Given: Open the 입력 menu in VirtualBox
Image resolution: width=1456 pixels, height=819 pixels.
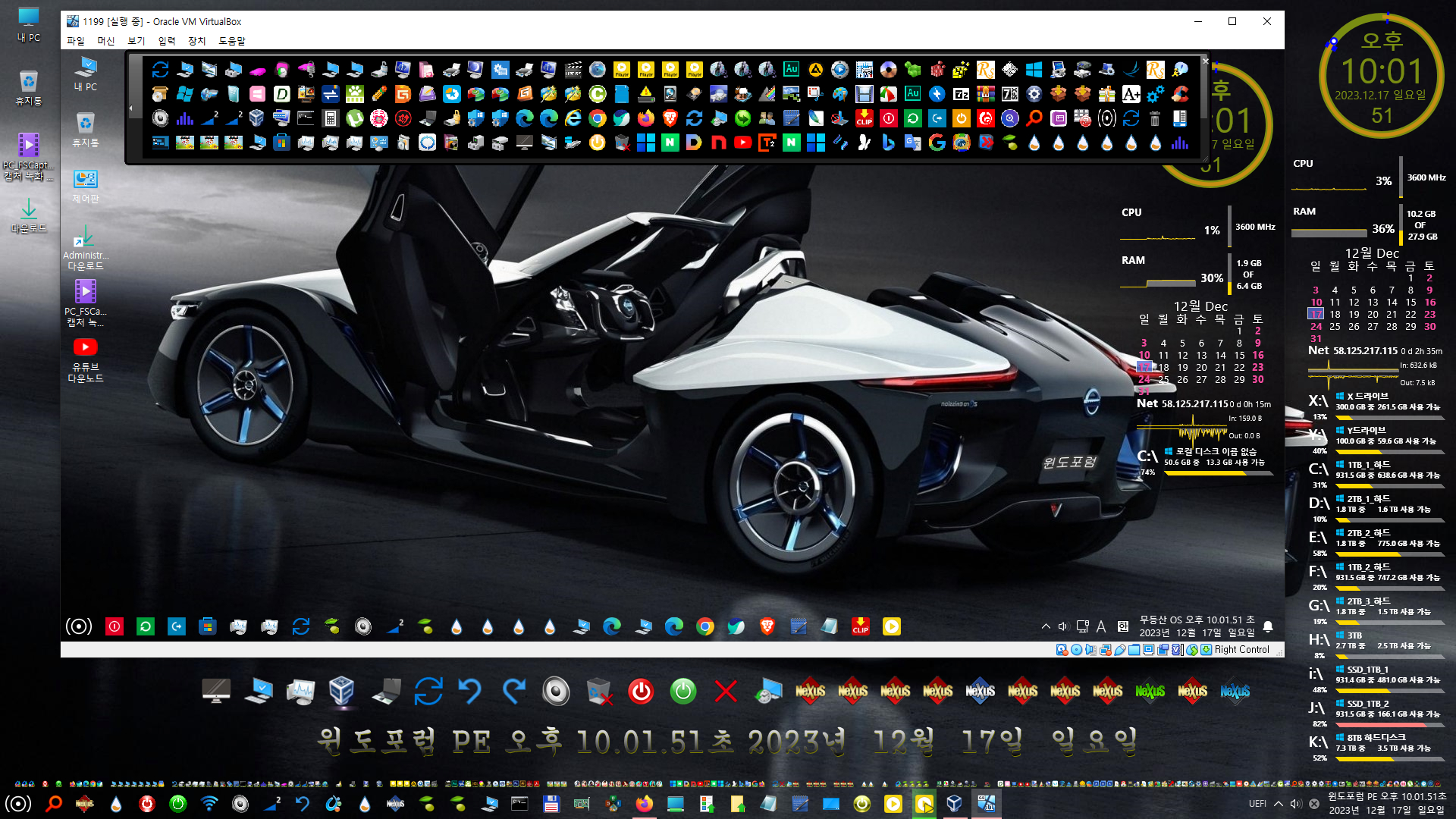Looking at the screenshot, I should tap(167, 41).
